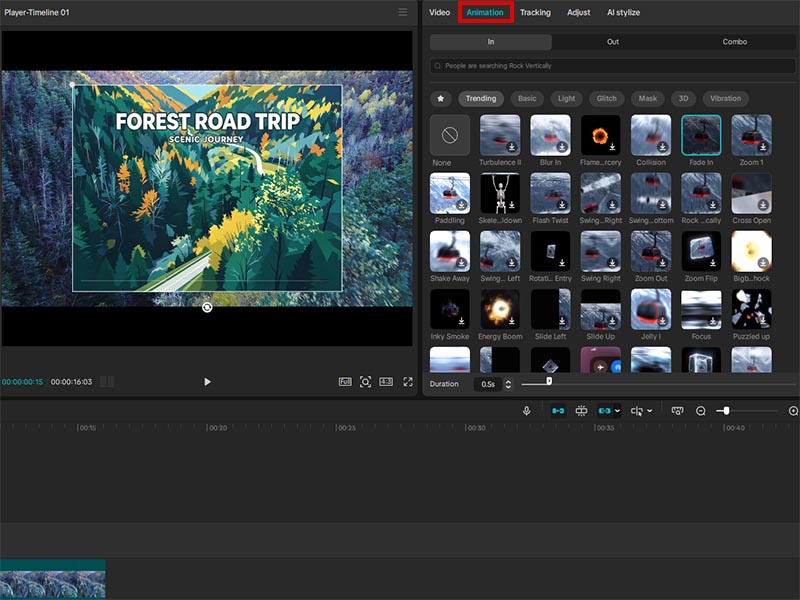Viewport: 800px width, 600px height.
Task: Click the preview axis timeline icon
Action: [x=677, y=411]
